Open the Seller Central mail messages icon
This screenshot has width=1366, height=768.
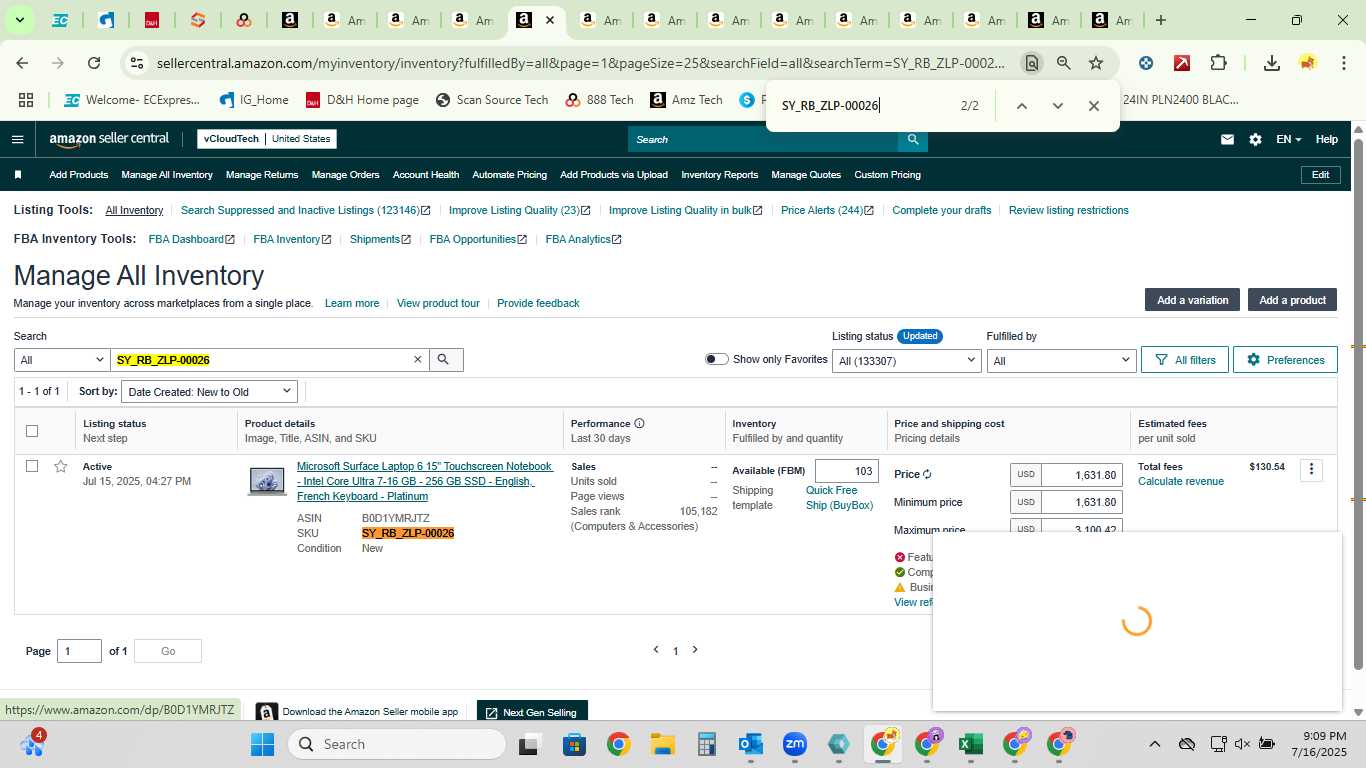[1227, 139]
